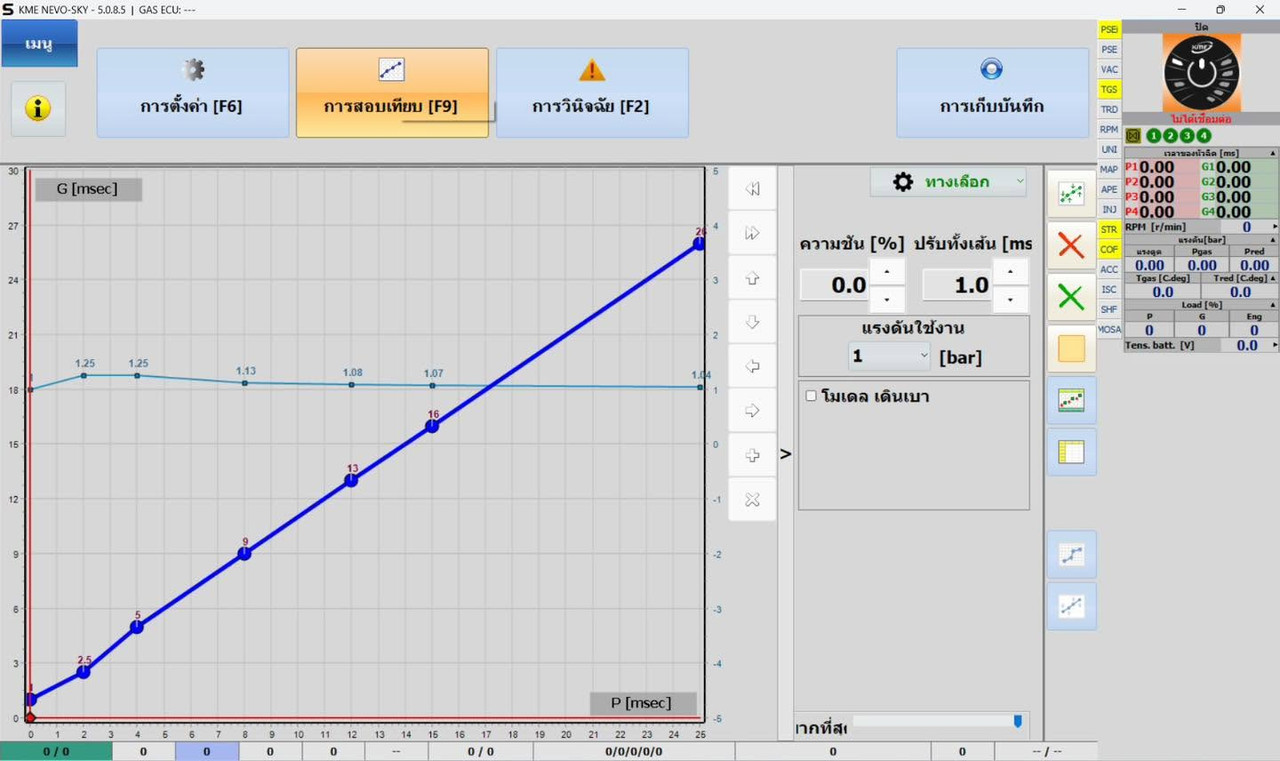The image size is (1280, 761).
Task: Expand the RPM [r/min] row arrow
Action: click(x=1274, y=227)
